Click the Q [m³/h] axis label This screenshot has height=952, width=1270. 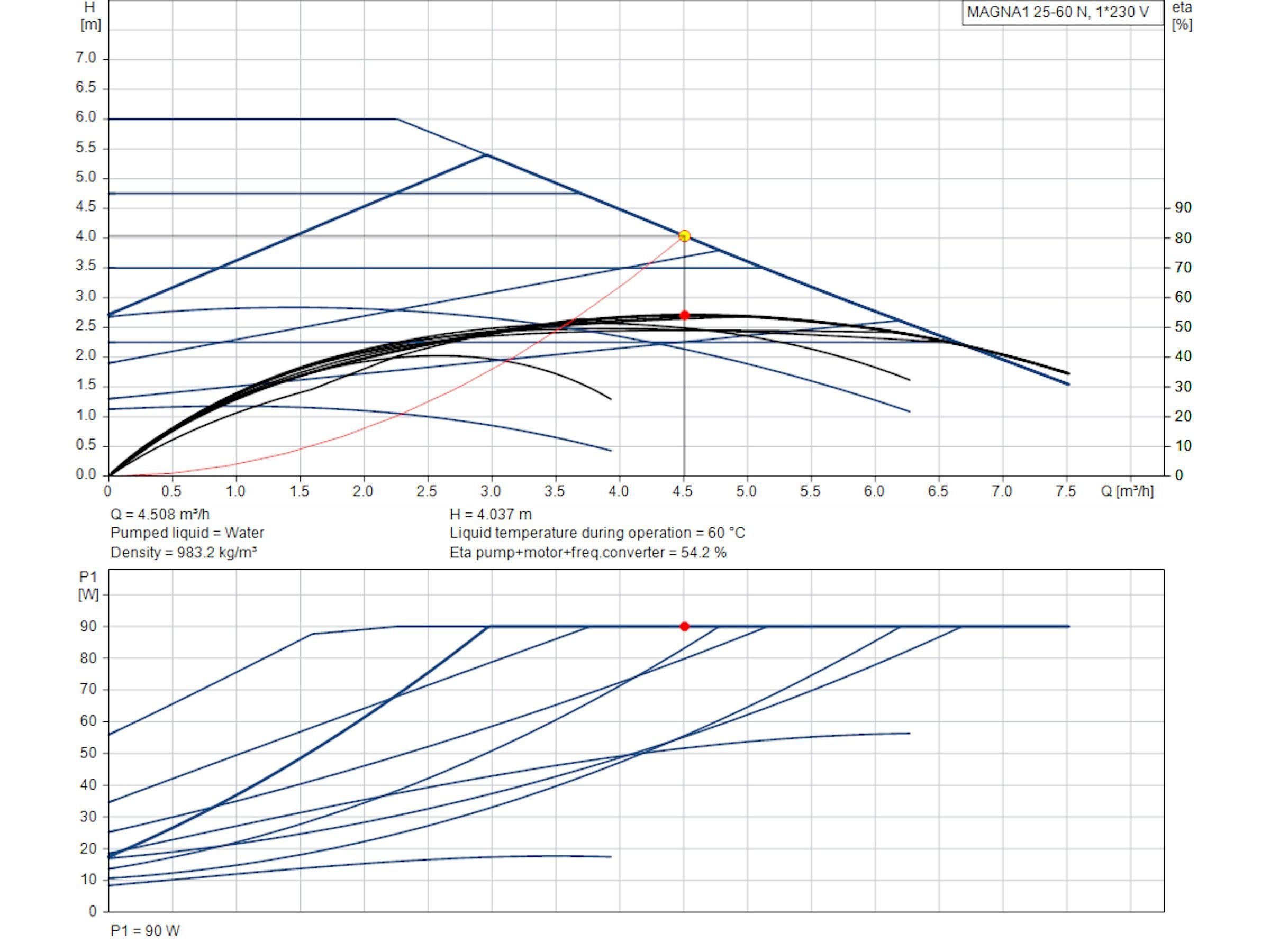click(x=1127, y=491)
